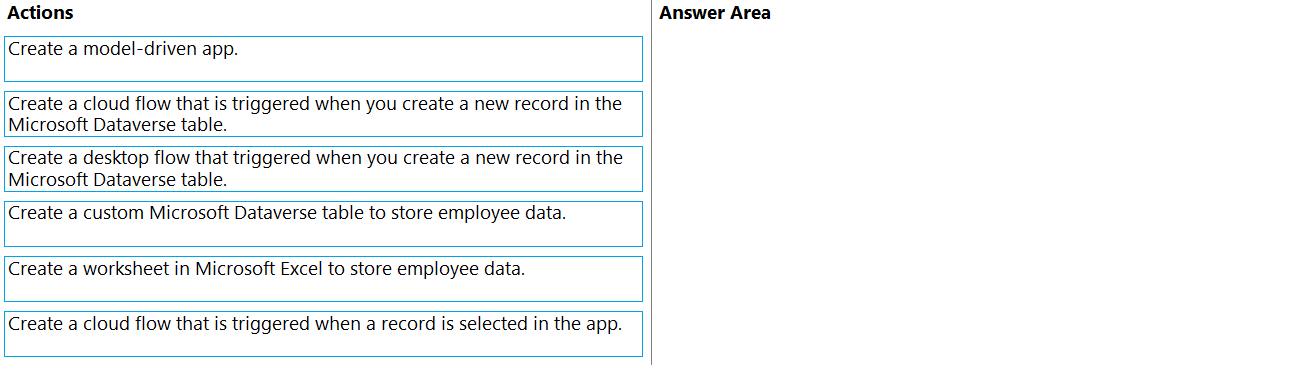Select the custom Microsoft Dataverse table action
Screen dimensions: 1298x365
323,224
